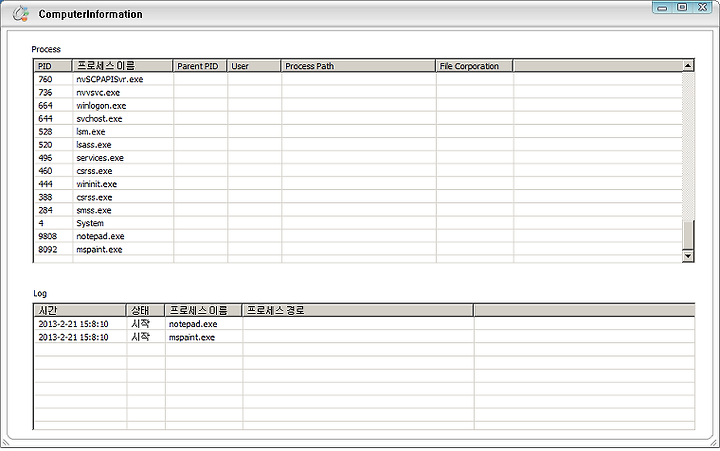Click the Parent PID column header

(x=200, y=66)
